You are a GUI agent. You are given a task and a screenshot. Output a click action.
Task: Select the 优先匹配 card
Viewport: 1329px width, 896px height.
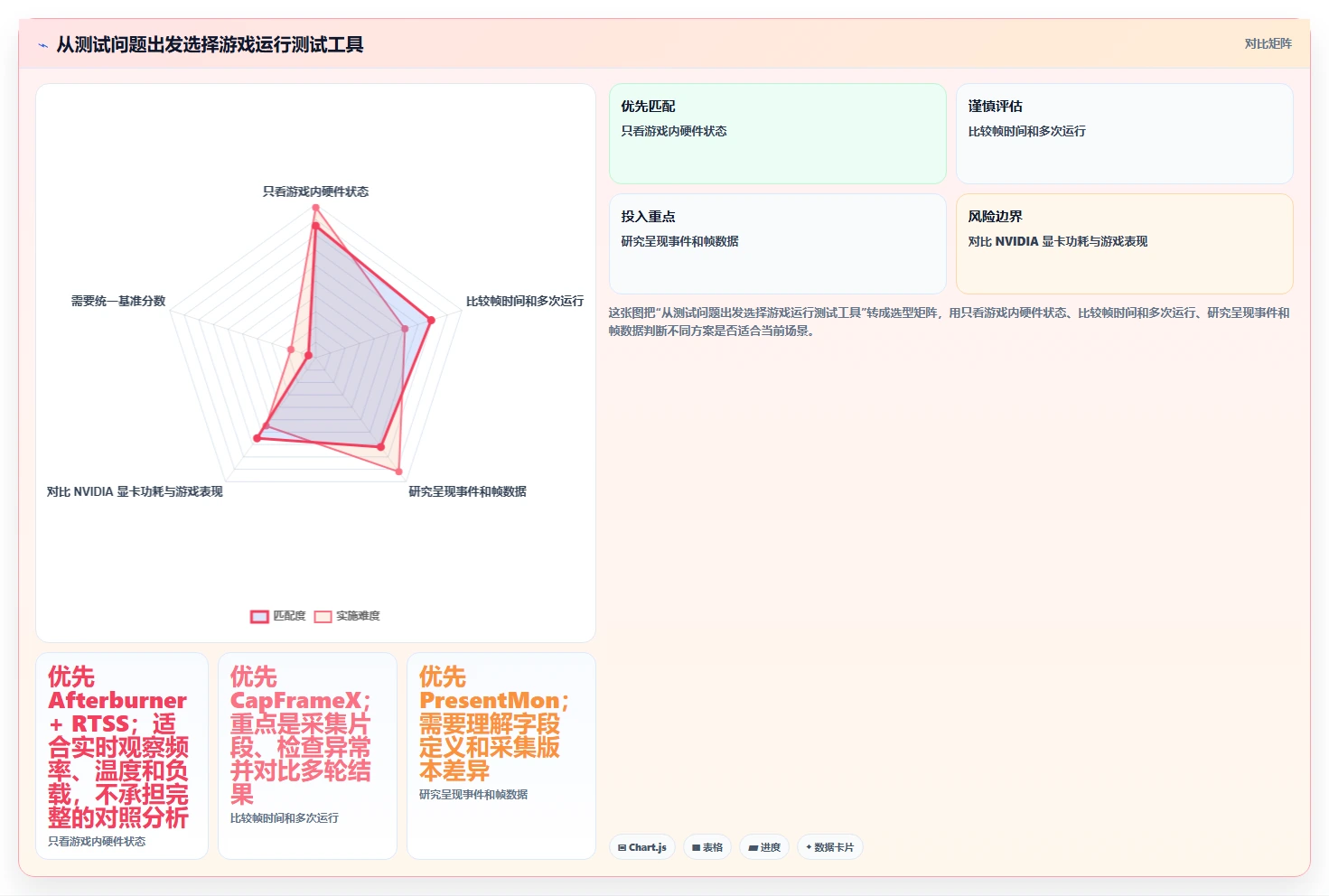coord(778,134)
